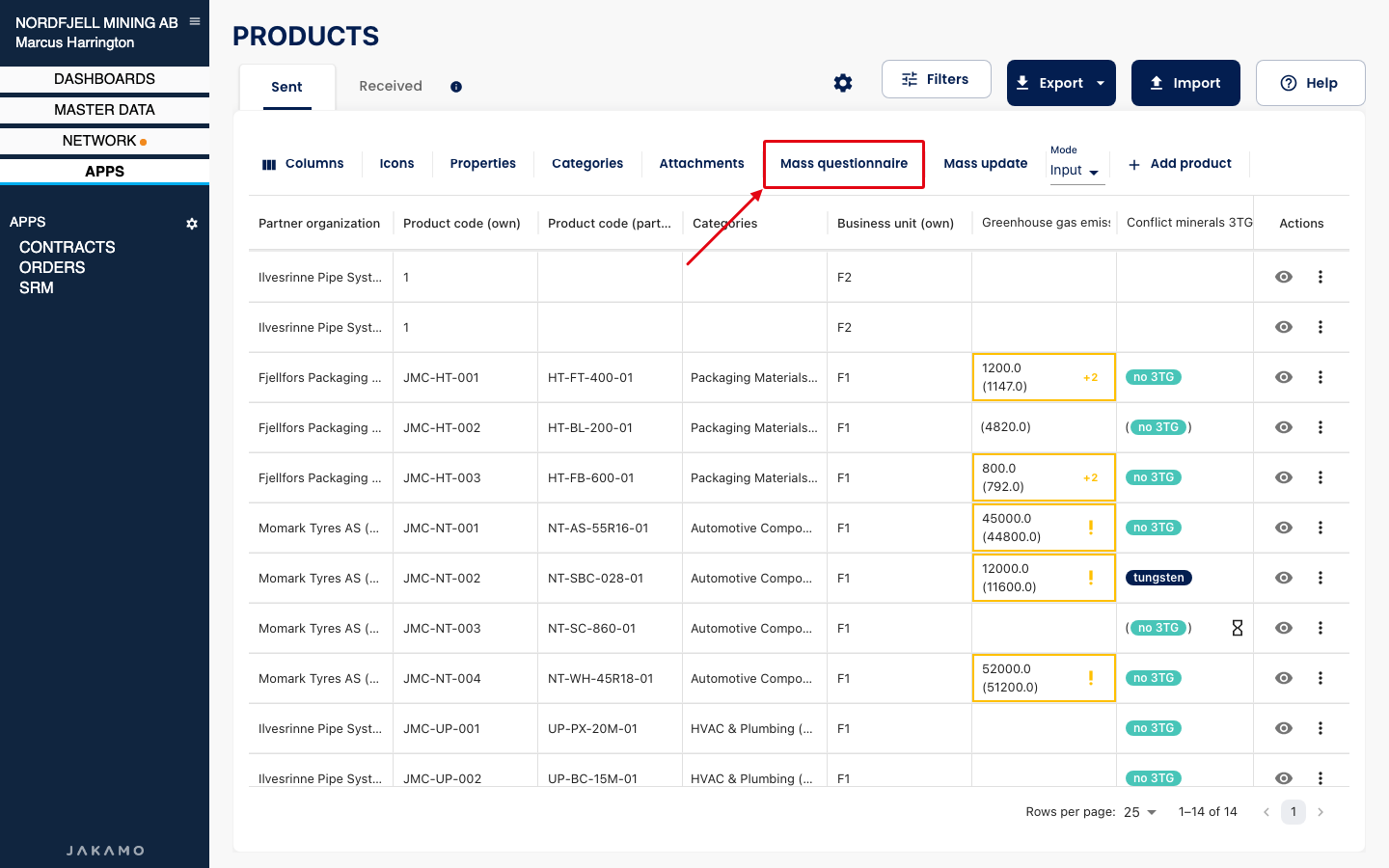
Task: Click no 3TG badge in JMC-HT-001 row
Action: coord(1154,377)
